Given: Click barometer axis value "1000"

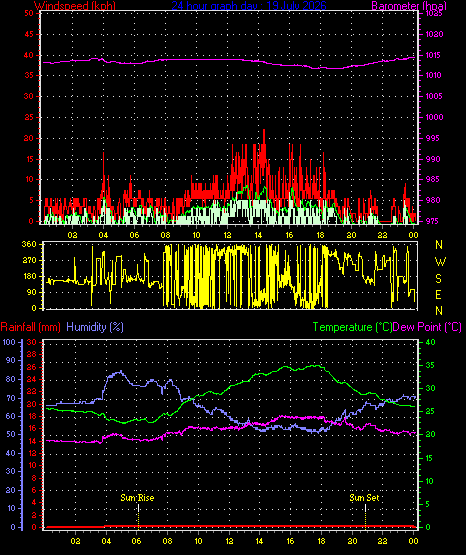Looking at the screenshot, I should click(x=434, y=117).
